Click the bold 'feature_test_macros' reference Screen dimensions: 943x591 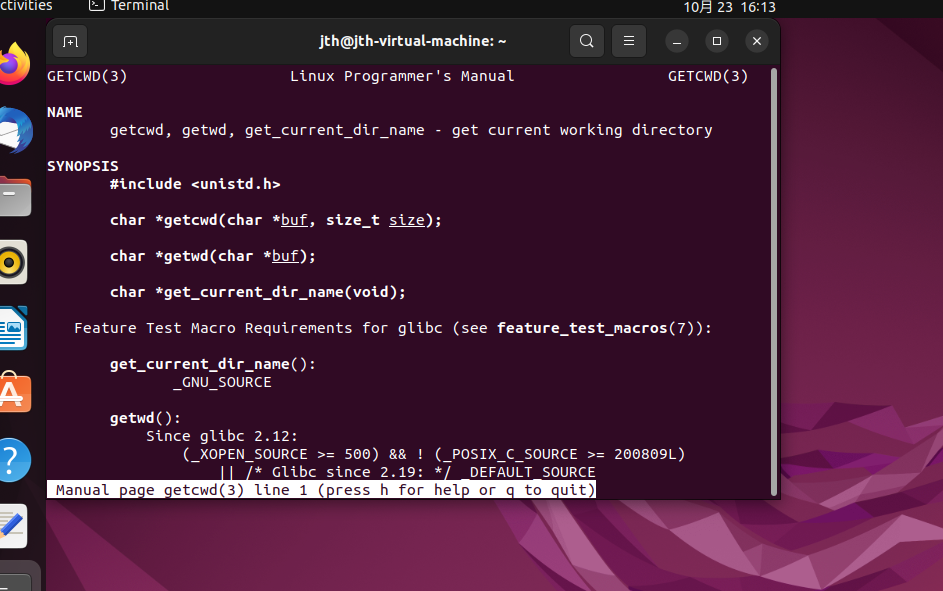pos(582,328)
